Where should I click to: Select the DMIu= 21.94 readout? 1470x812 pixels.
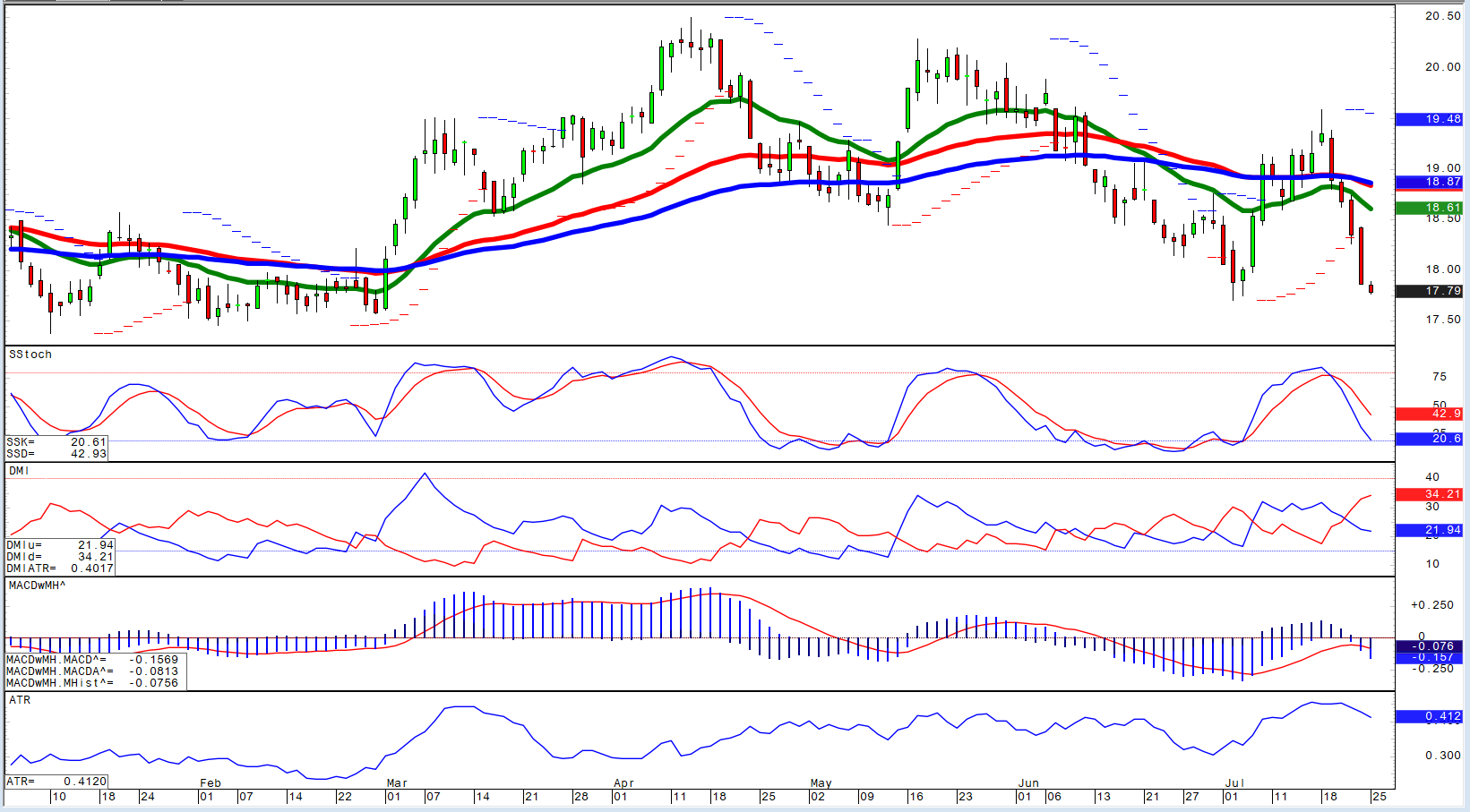(60, 545)
